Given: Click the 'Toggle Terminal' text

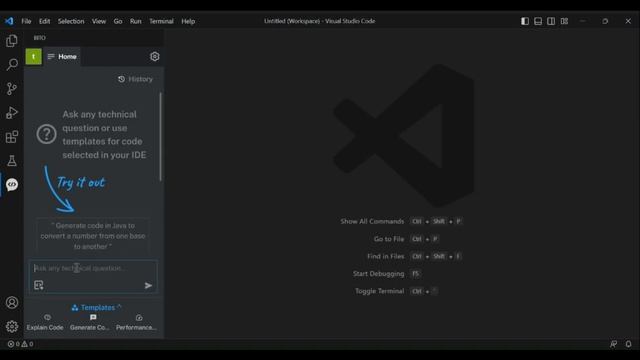Looking at the screenshot, I should pos(380,291).
